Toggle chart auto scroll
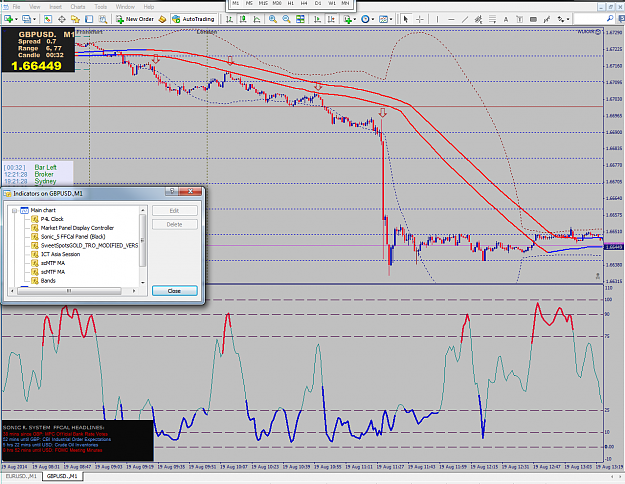 (x=317, y=19)
